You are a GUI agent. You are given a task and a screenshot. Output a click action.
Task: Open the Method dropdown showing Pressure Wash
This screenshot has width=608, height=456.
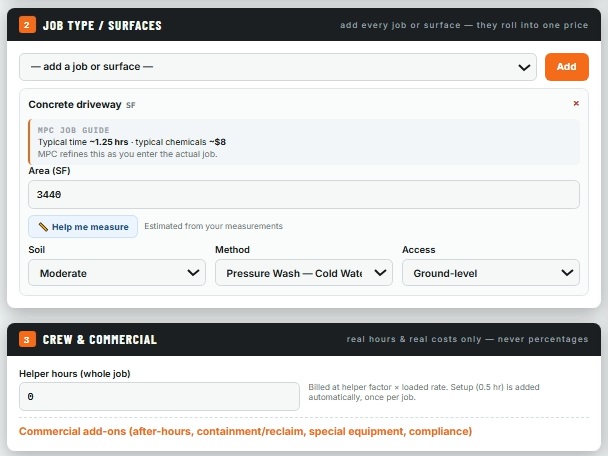[x=304, y=273]
